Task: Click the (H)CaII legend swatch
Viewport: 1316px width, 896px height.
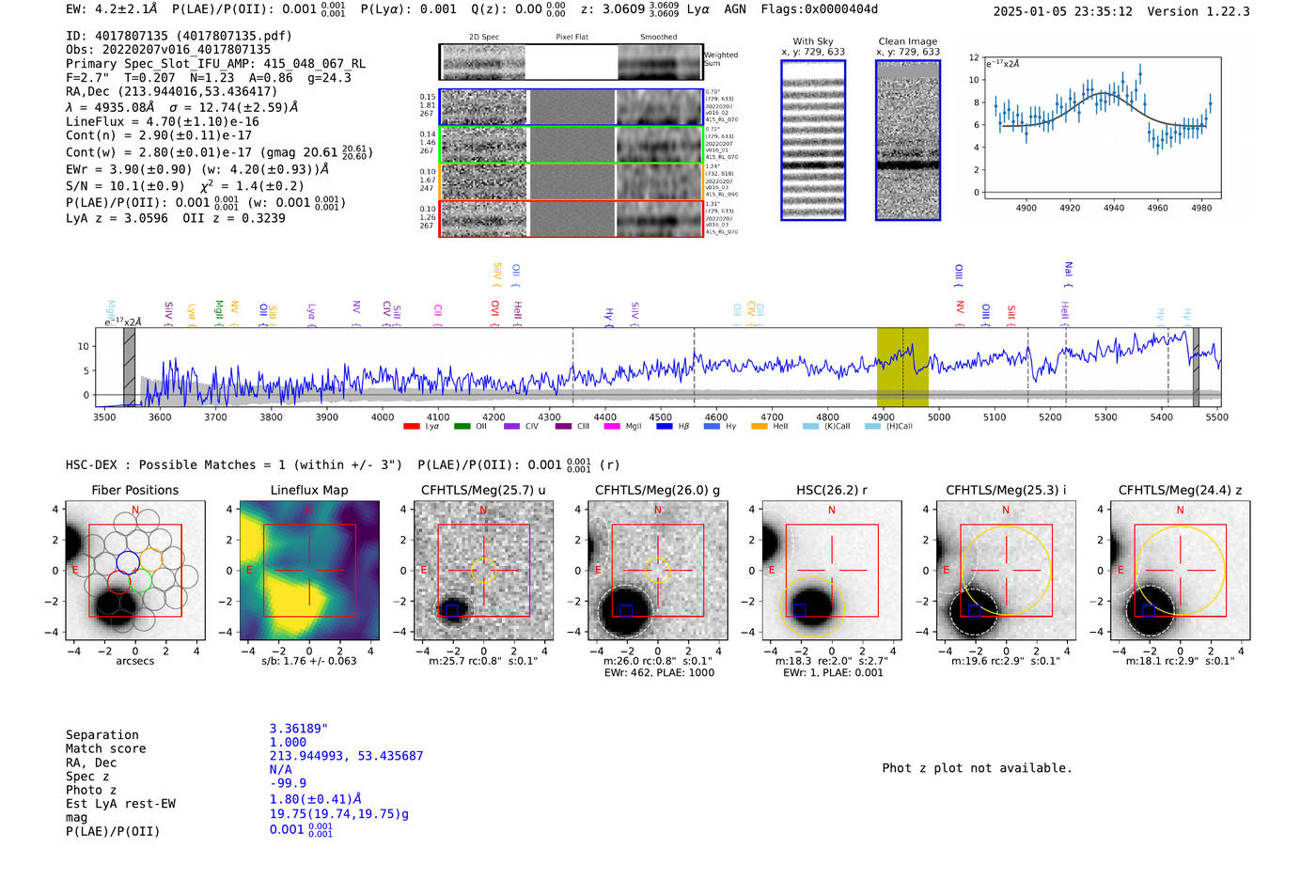Action: coord(872,427)
